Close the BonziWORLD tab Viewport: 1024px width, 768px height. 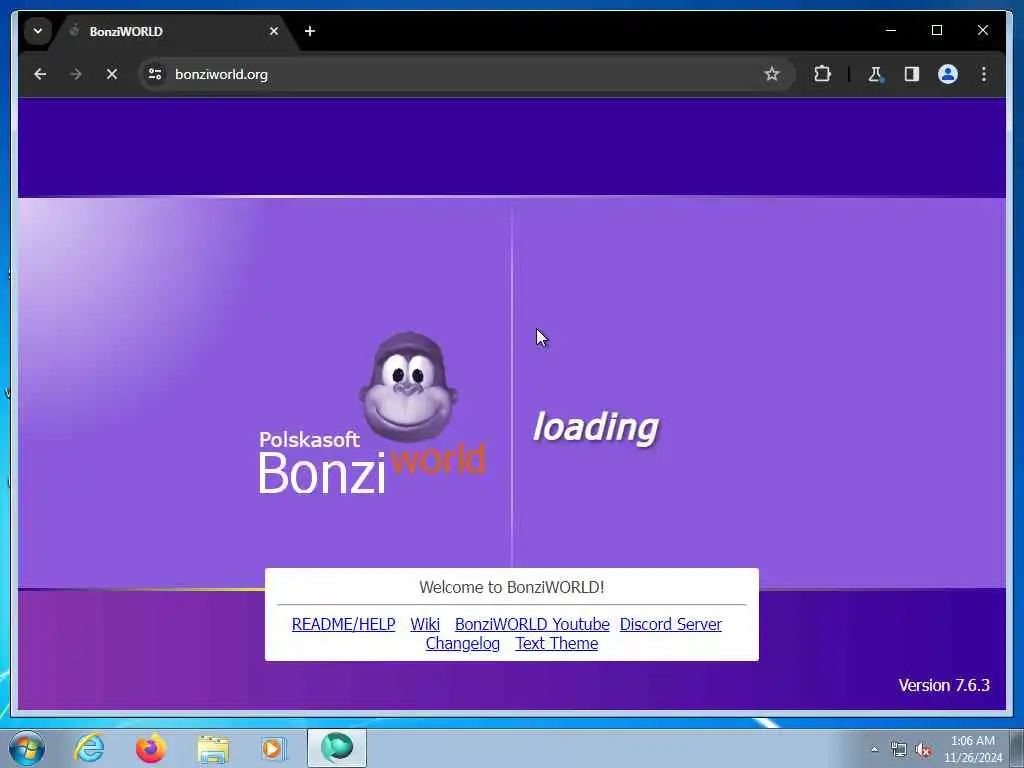274,31
